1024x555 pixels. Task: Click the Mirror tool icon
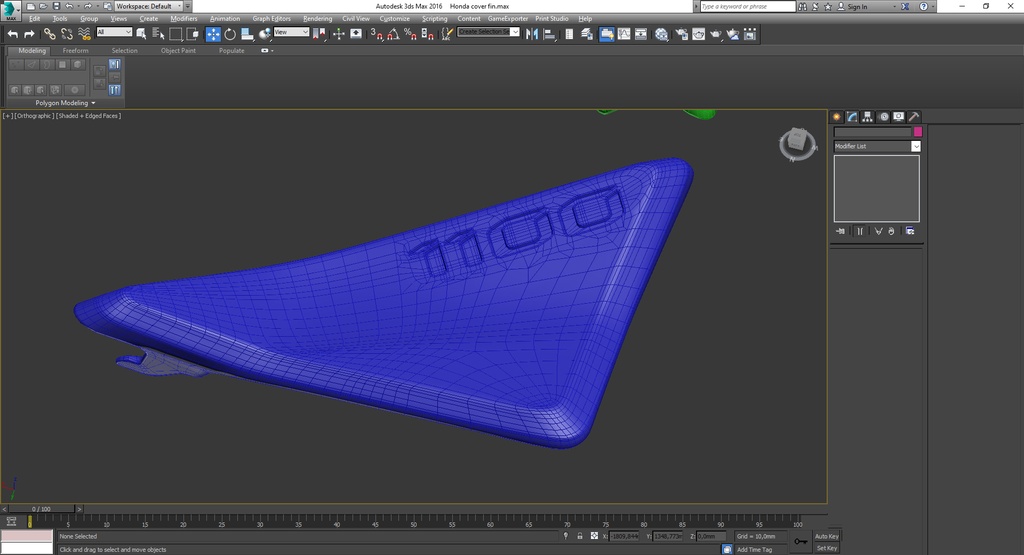[x=532, y=34]
